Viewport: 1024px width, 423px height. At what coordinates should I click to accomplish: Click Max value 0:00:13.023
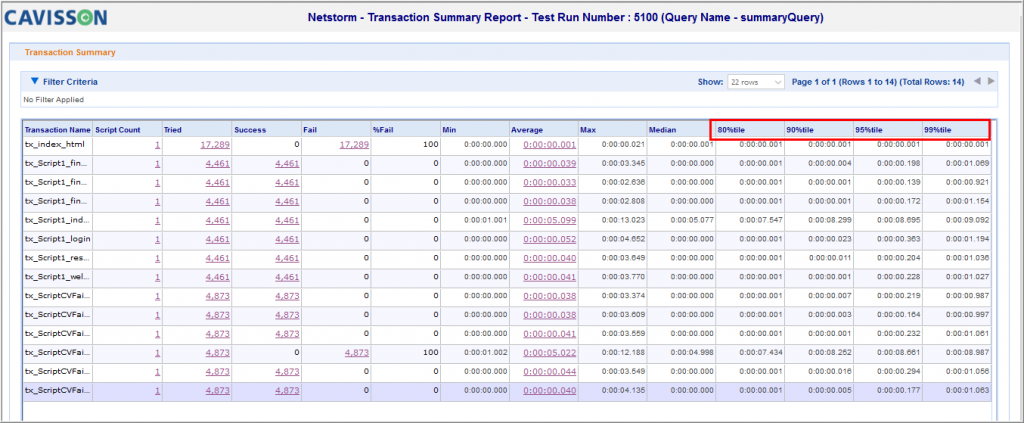click(624, 221)
